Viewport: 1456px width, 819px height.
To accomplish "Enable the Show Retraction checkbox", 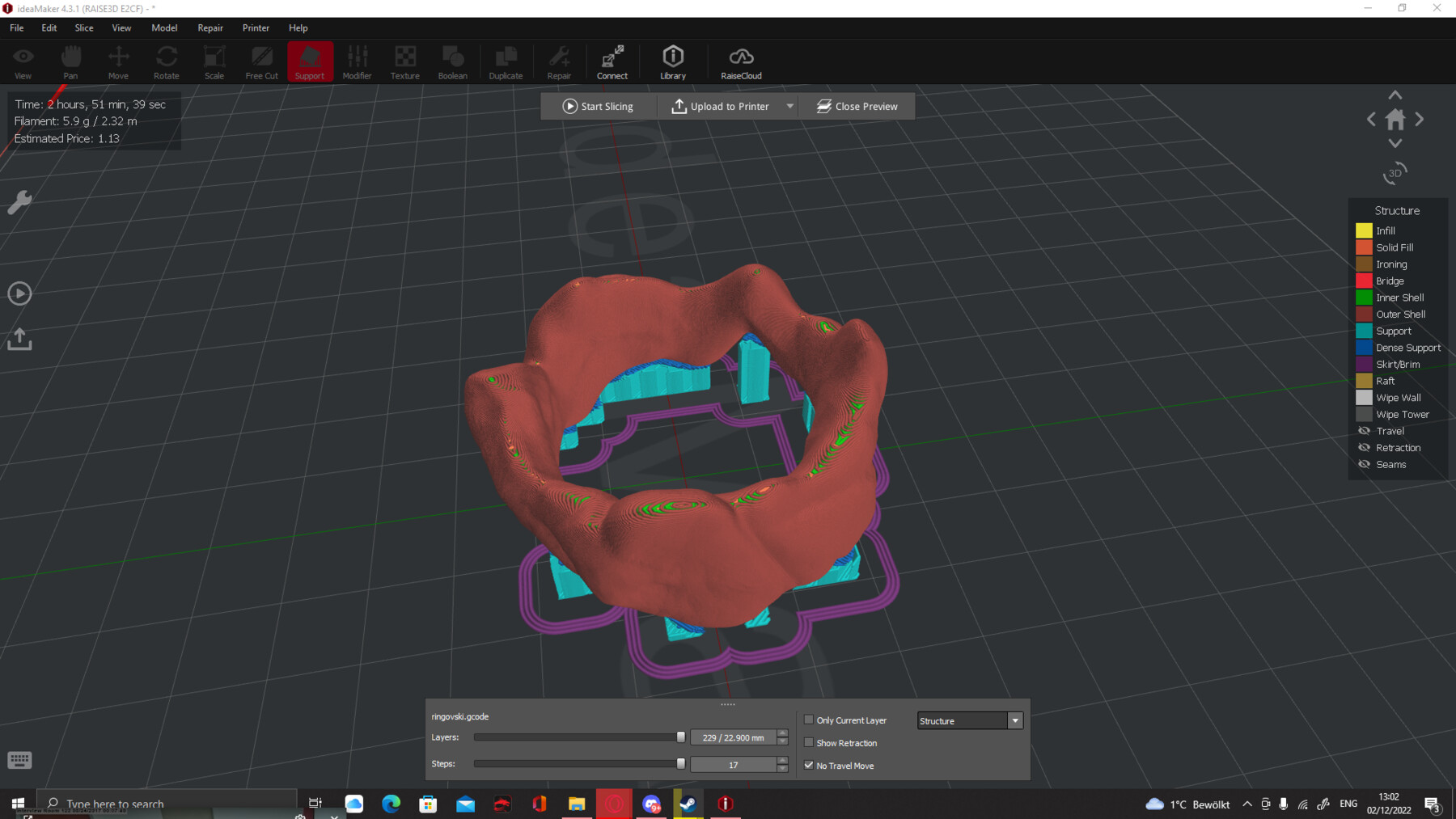I will (809, 742).
